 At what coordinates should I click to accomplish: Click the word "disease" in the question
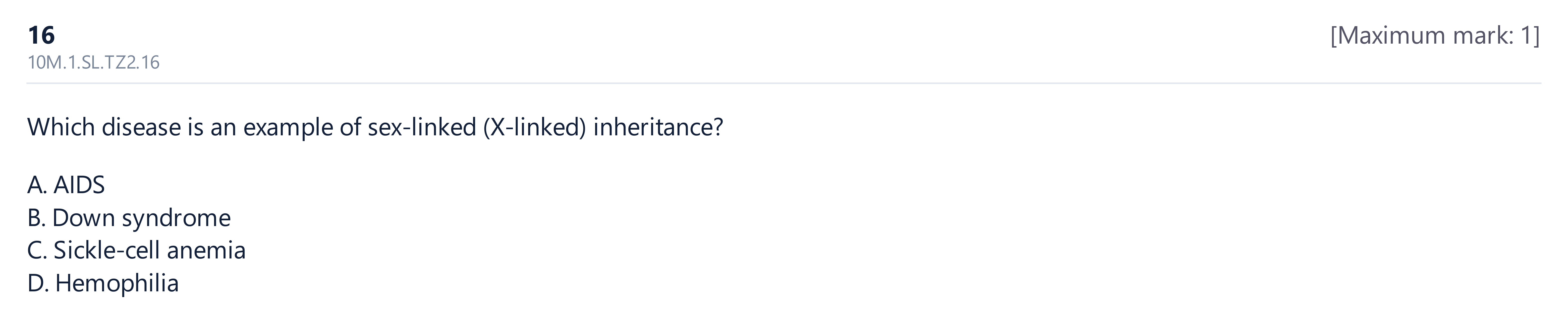click(141, 127)
